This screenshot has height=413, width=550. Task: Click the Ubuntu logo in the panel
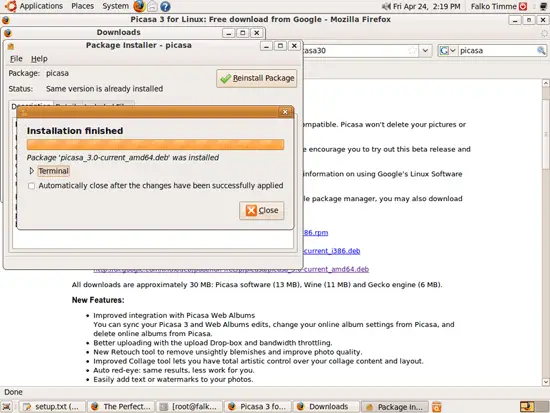10,6
